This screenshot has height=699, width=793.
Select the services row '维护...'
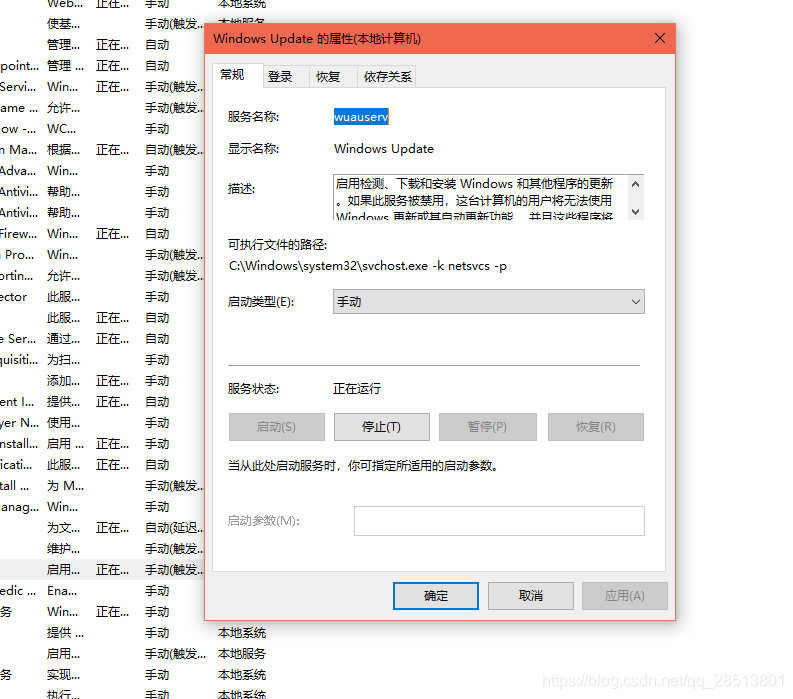tap(102, 549)
